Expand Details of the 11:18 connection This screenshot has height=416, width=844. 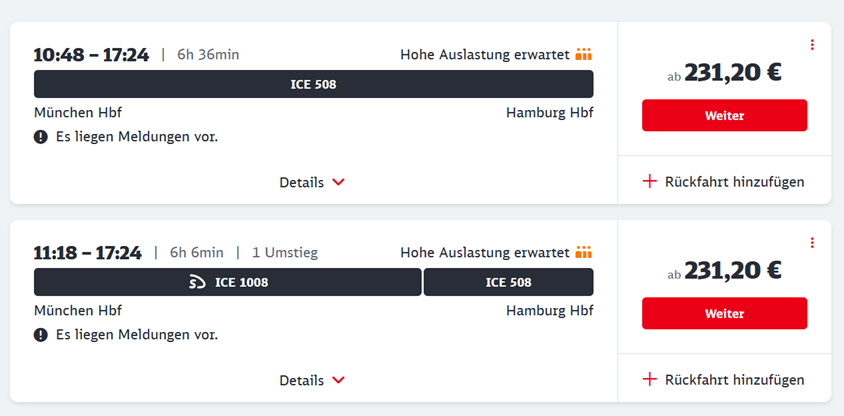point(312,380)
